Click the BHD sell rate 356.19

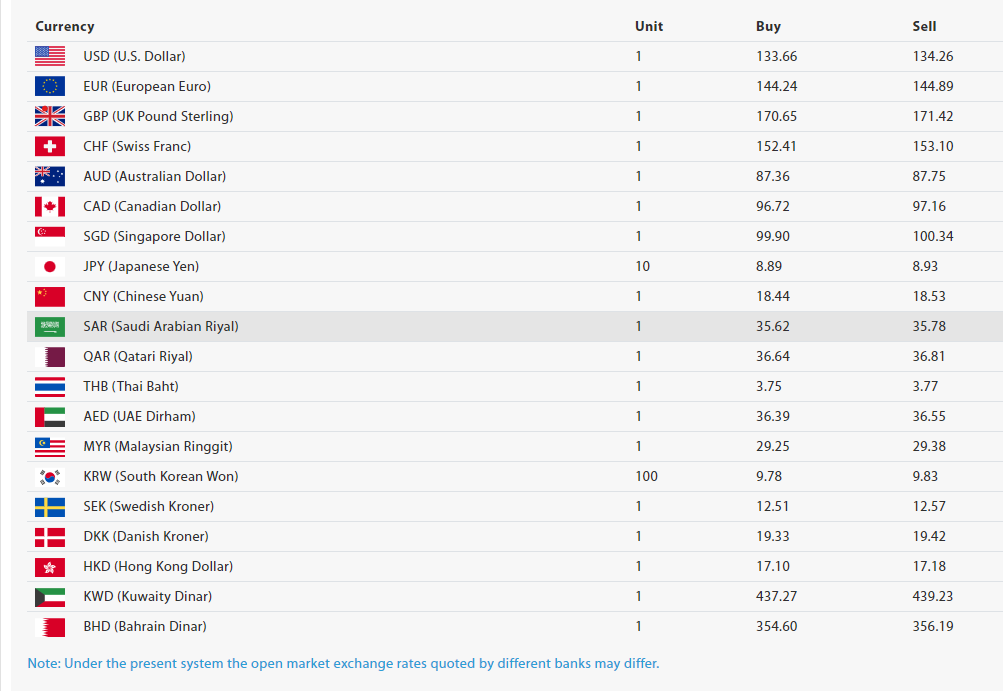(x=933, y=626)
